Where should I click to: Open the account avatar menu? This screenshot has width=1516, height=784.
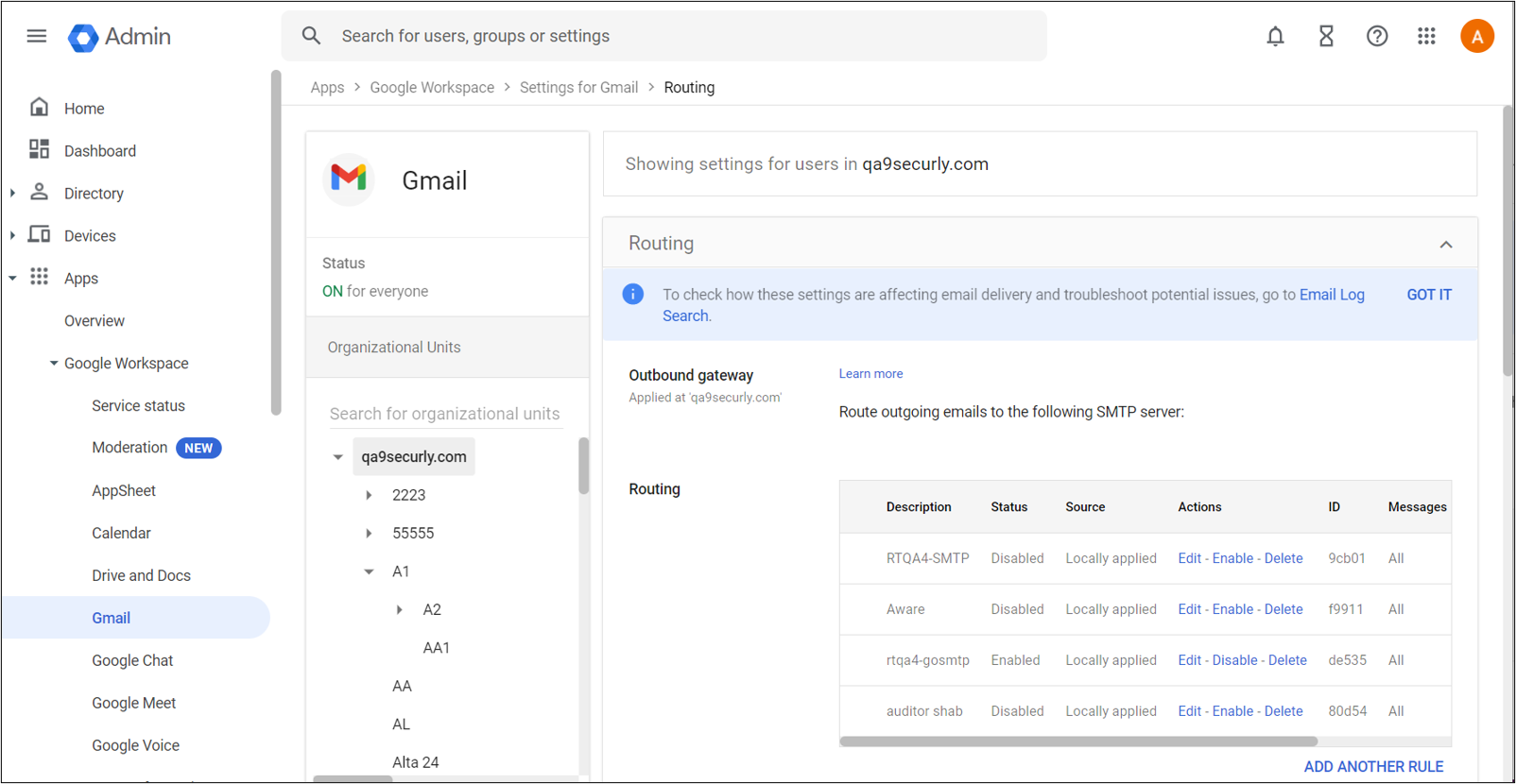(x=1476, y=36)
